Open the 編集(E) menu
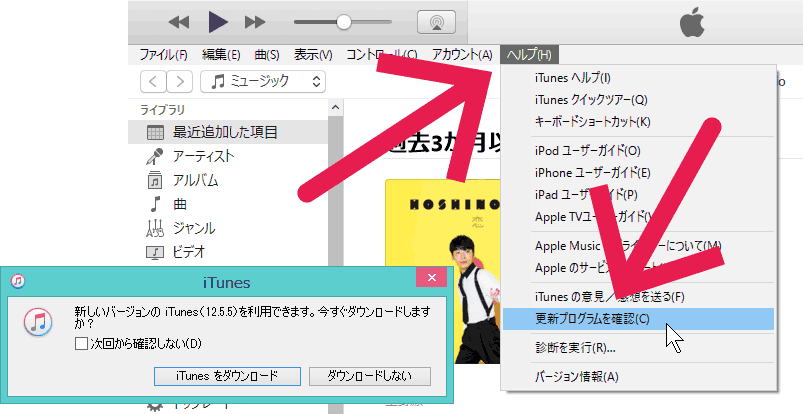The image size is (803, 414). [x=221, y=54]
